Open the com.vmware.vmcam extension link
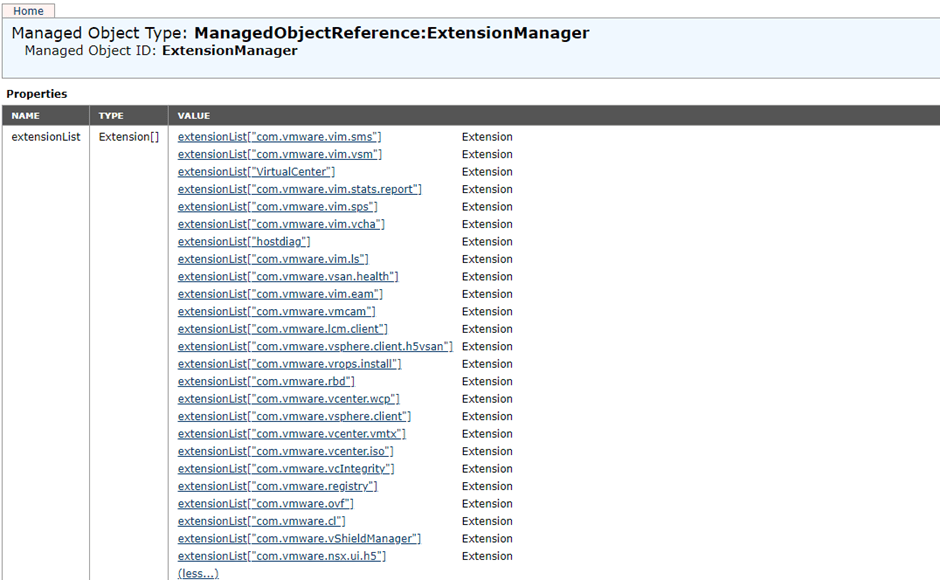Screen dimensions: 940x580 (276, 312)
